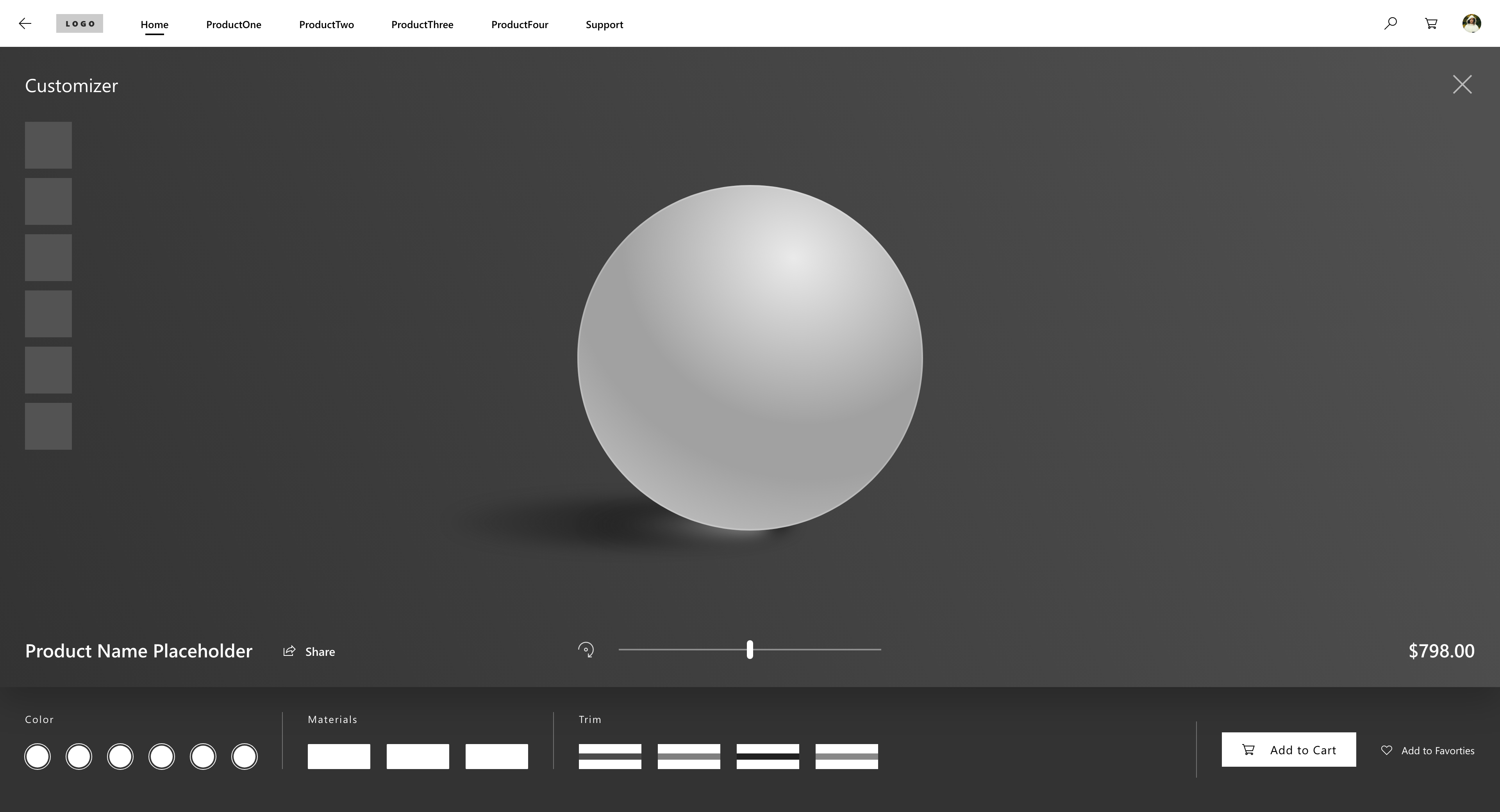This screenshot has height=812, width=1500.
Task: Click the back arrow icon
Action: [x=25, y=23]
